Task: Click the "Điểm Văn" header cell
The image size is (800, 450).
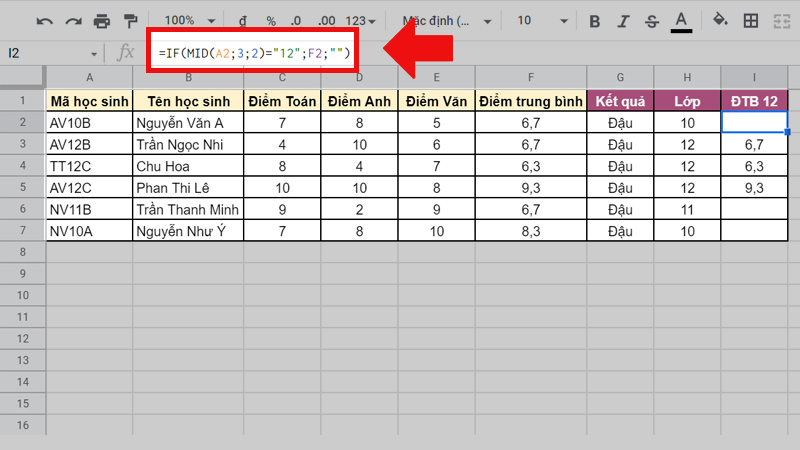Action: pos(436,101)
